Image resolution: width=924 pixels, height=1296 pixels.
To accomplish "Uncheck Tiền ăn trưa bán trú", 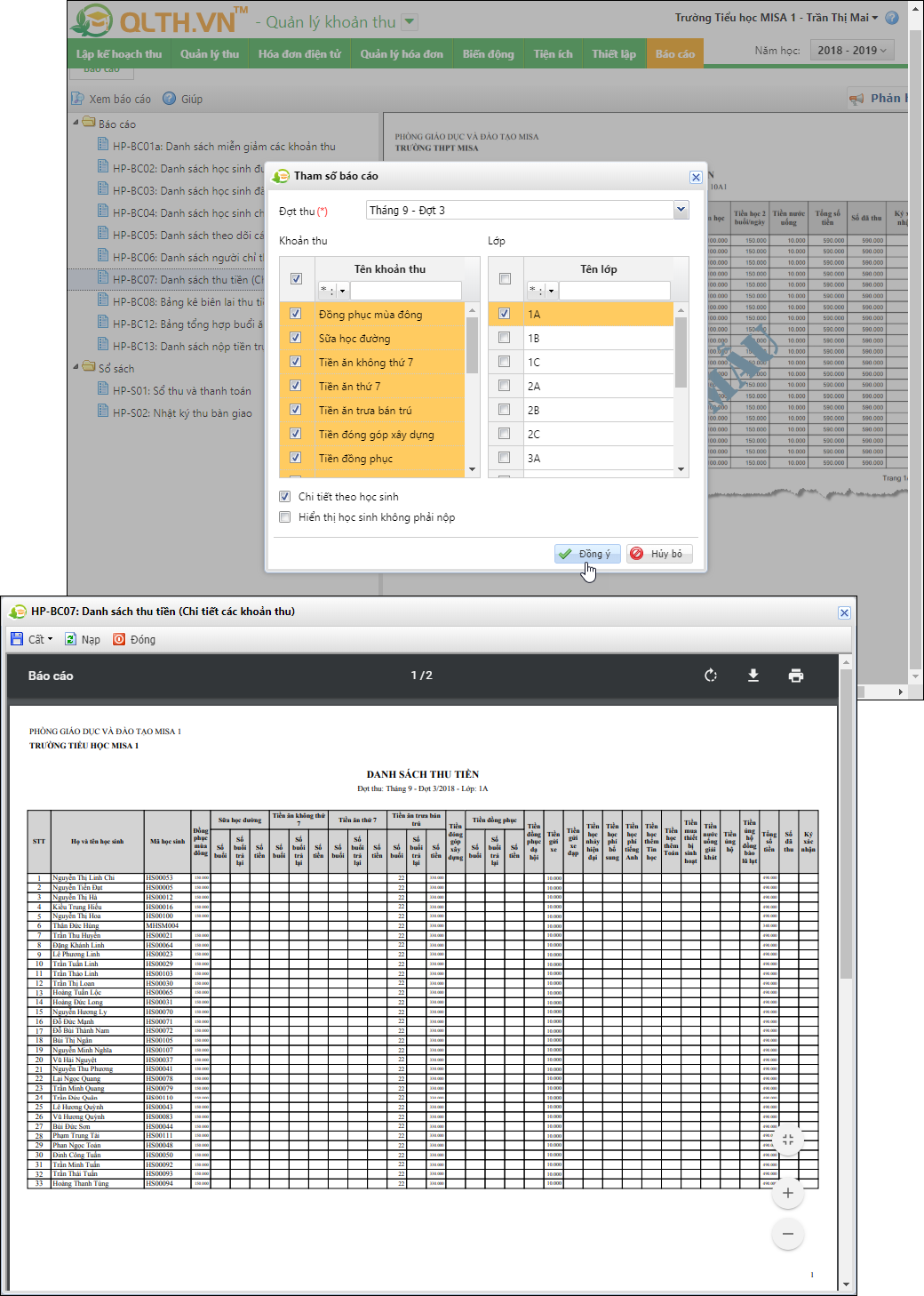I will coord(296,410).
